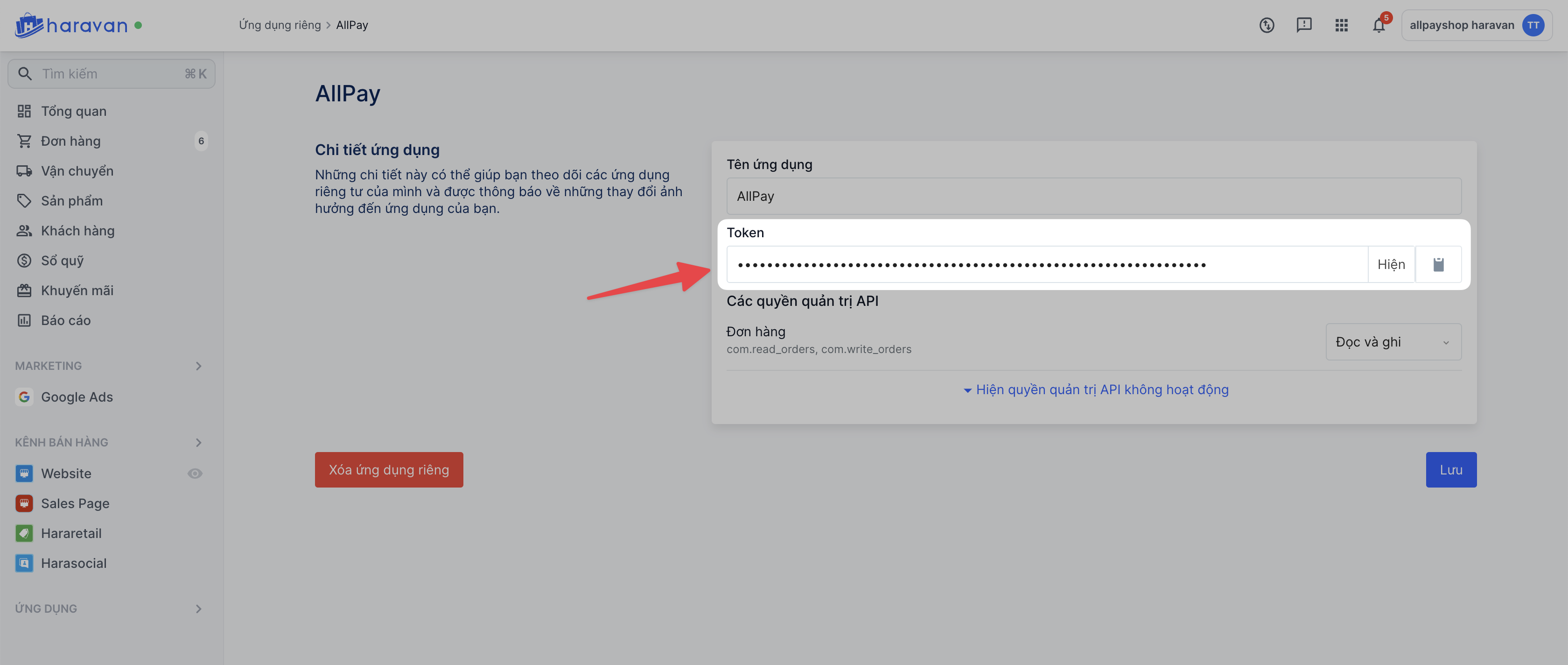
Task: Go to Tổng quan menu item
Action: [74, 111]
